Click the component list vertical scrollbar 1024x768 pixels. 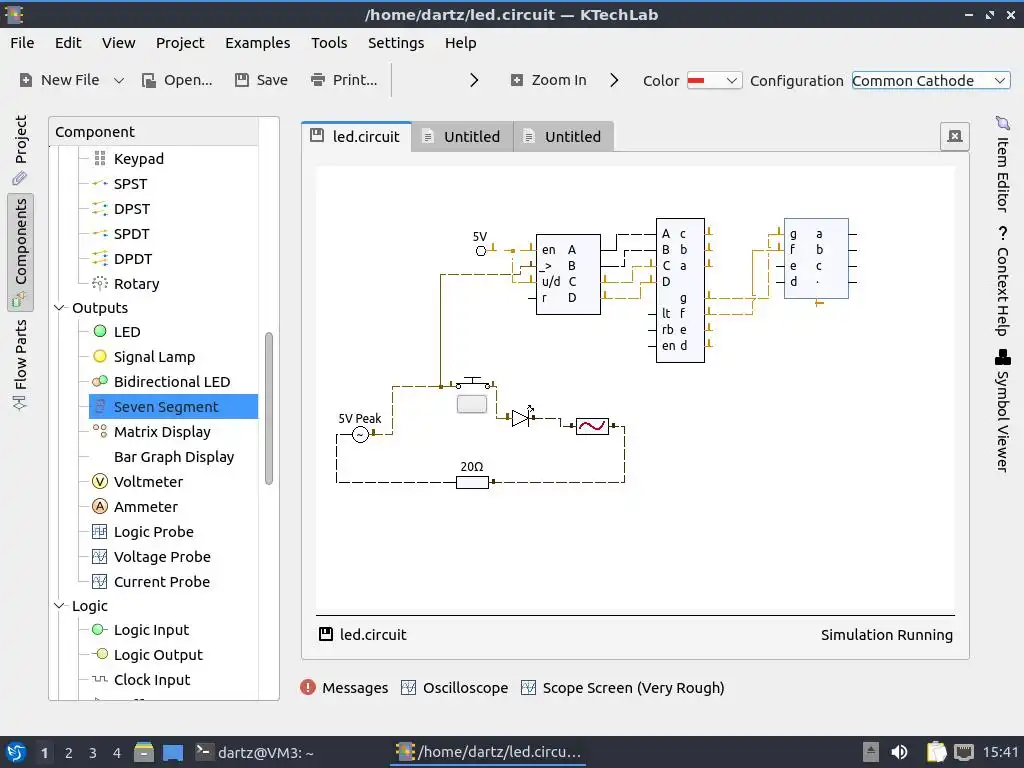(x=268, y=409)
